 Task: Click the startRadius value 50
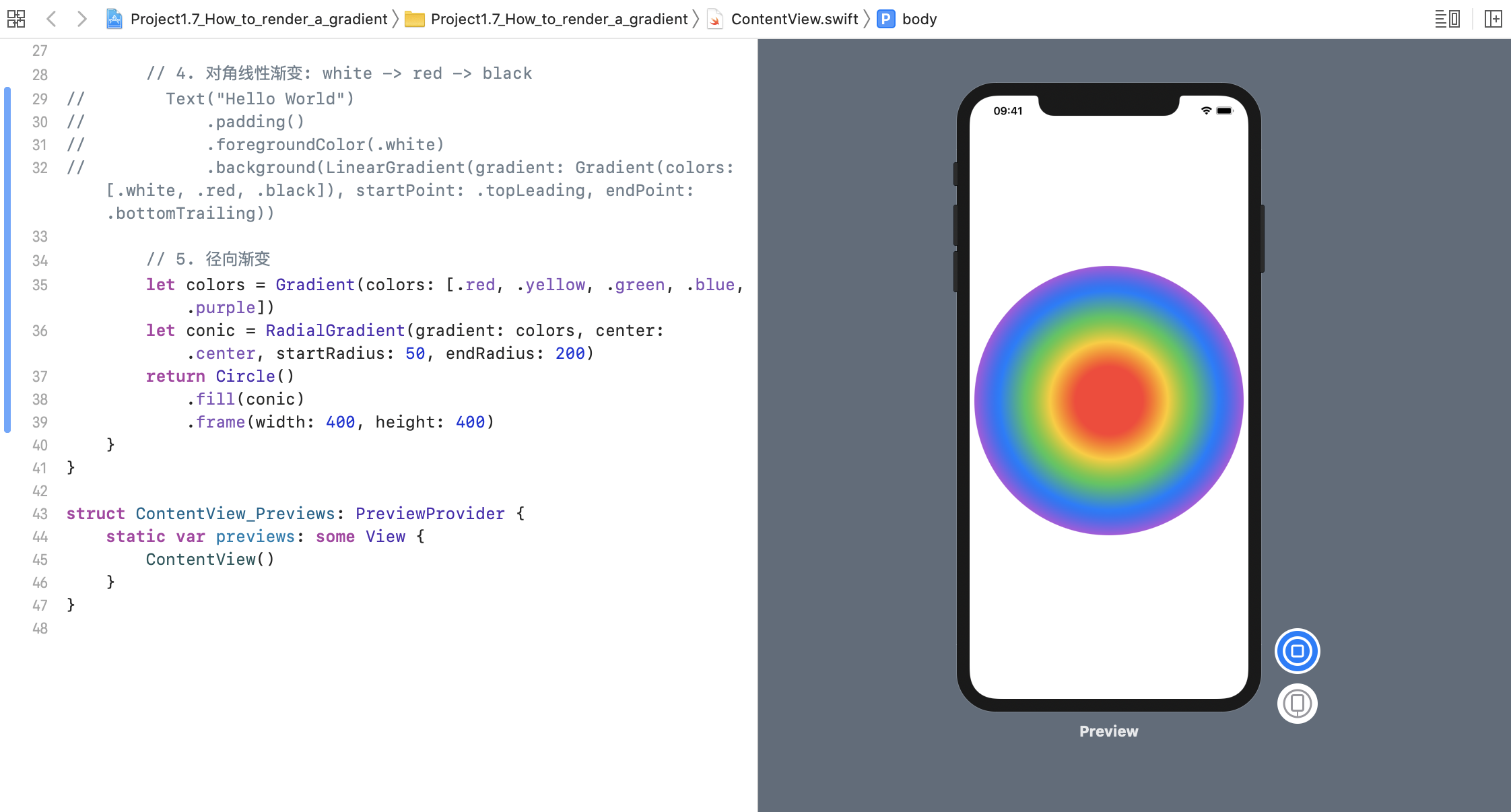[415, 353]
